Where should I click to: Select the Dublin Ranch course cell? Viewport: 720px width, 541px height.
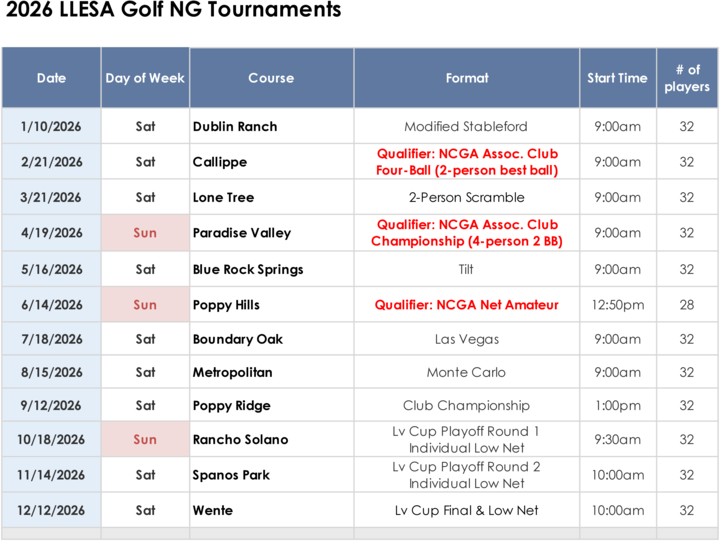(x=235, y=127)
